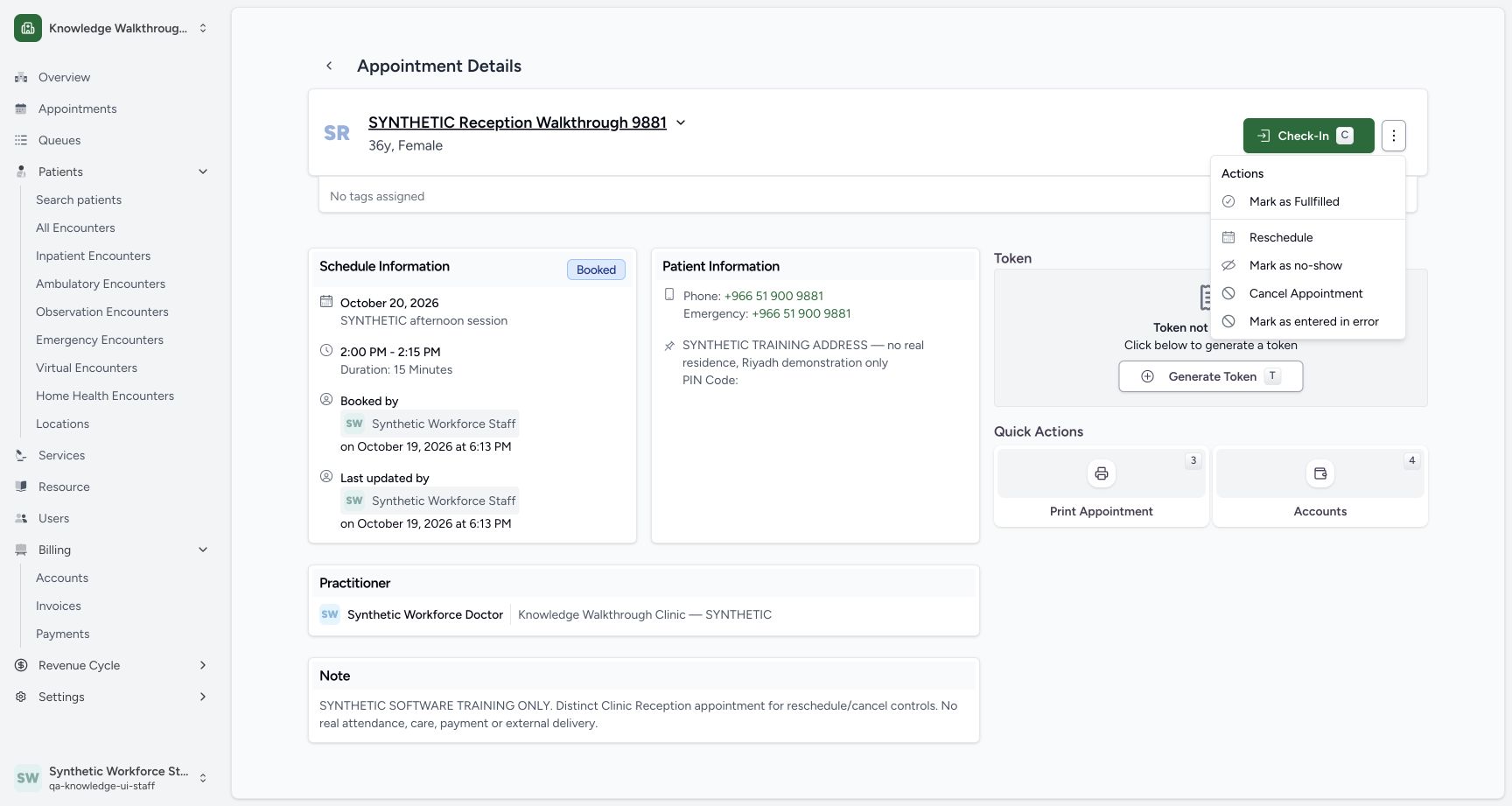Click the green organization logo icon
This screenshot has width=1512, height=806.
tap(28, 28)
